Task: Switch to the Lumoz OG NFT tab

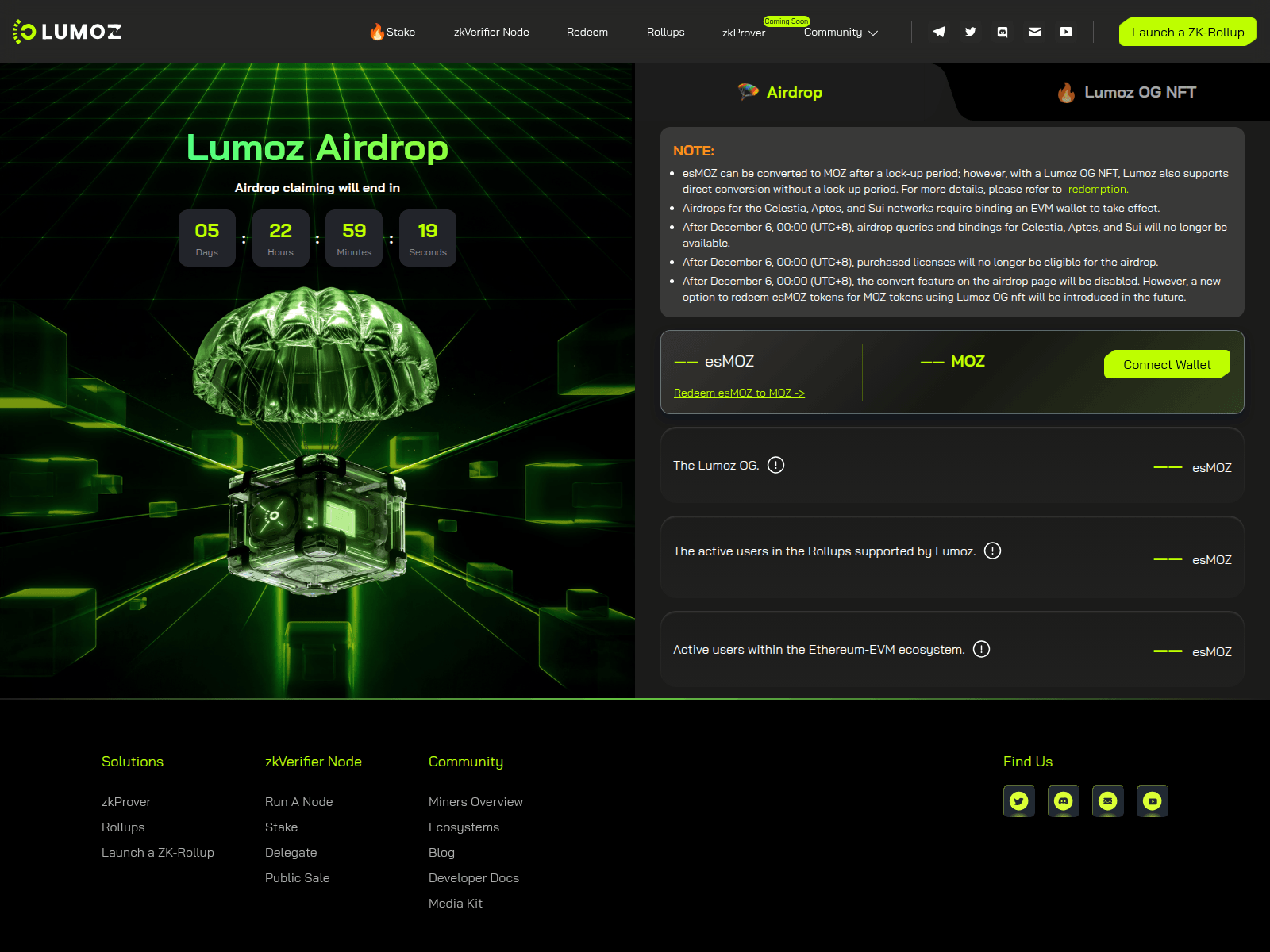Action: (x=1126, y=92)
